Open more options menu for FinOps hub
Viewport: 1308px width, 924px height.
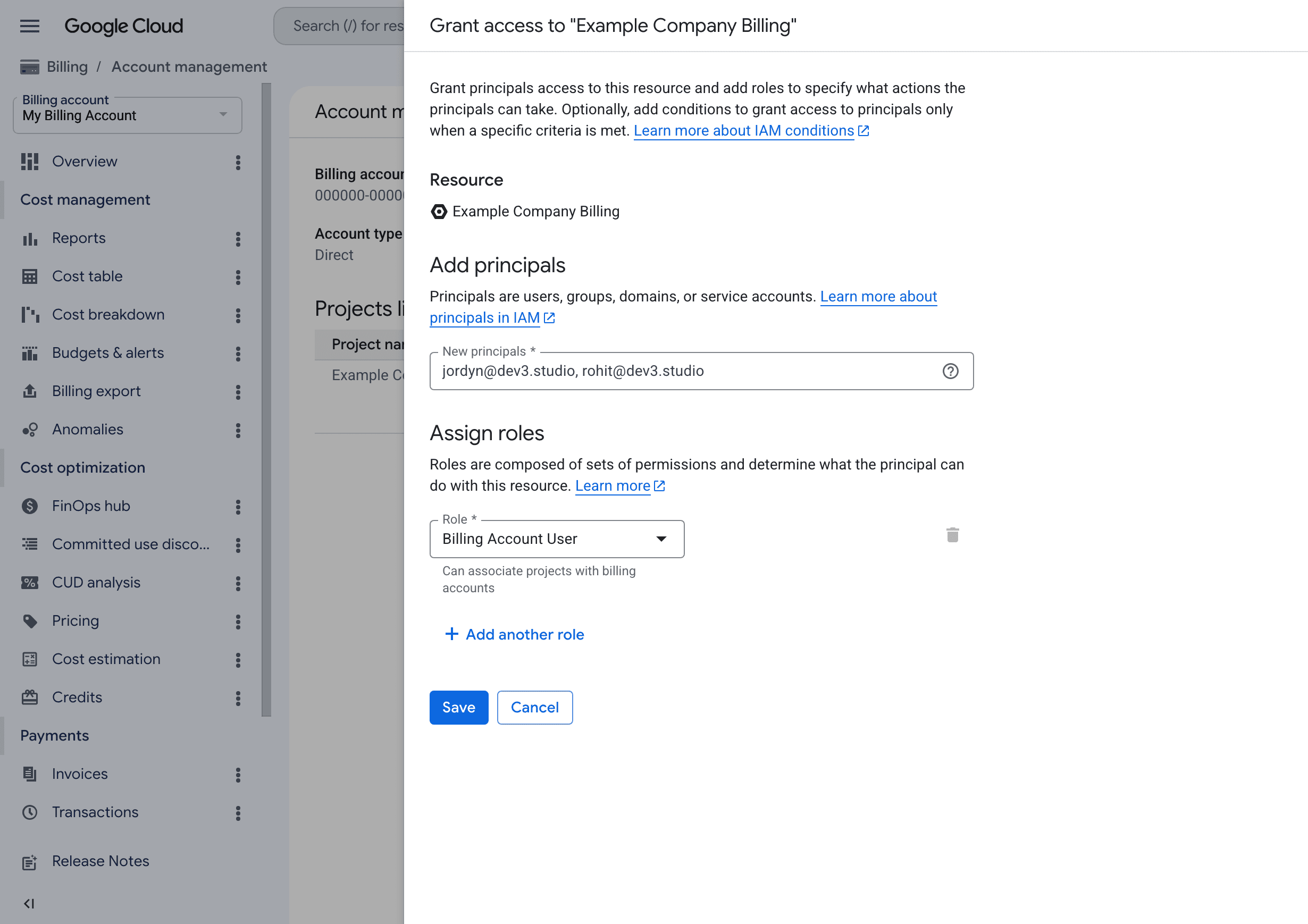(238, 508)
